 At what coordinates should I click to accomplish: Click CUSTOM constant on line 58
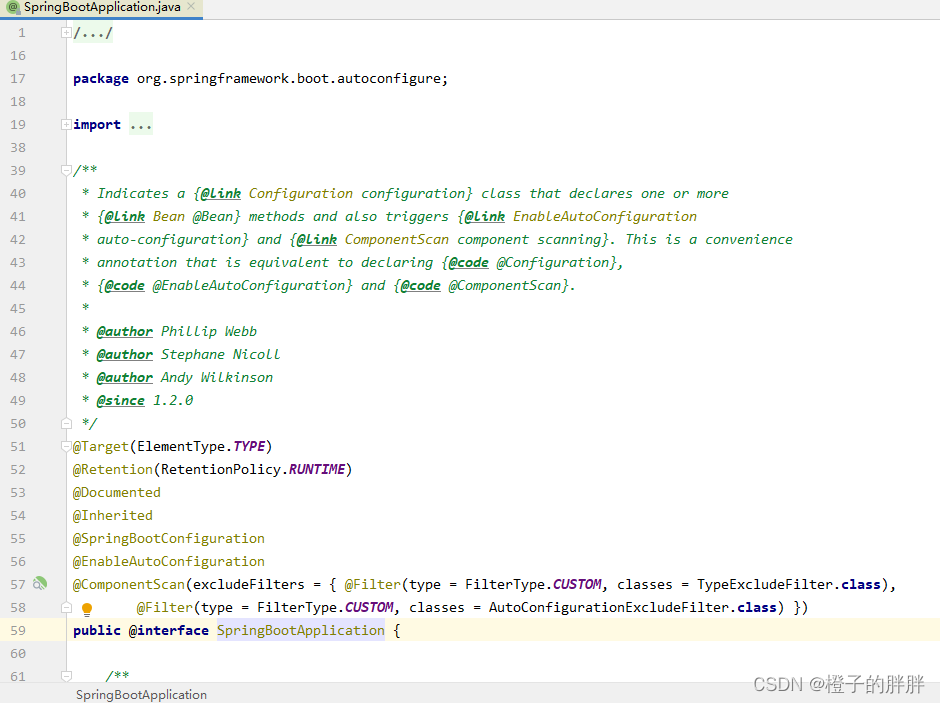point(369,608)
